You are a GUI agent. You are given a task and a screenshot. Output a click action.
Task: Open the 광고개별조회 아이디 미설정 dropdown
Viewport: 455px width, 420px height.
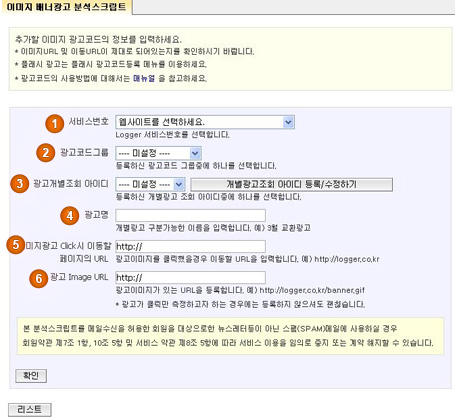click(x=150, y=184)
